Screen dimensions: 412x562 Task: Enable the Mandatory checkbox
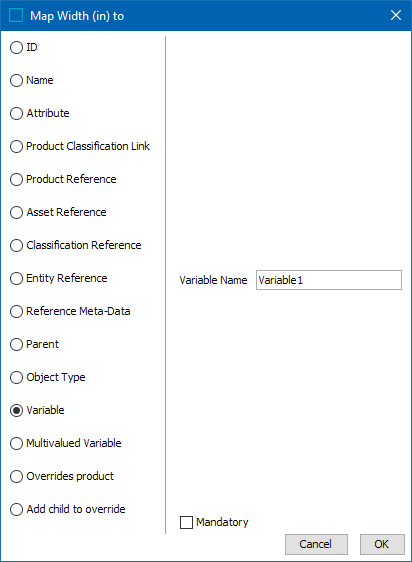[x=186, y=522]
